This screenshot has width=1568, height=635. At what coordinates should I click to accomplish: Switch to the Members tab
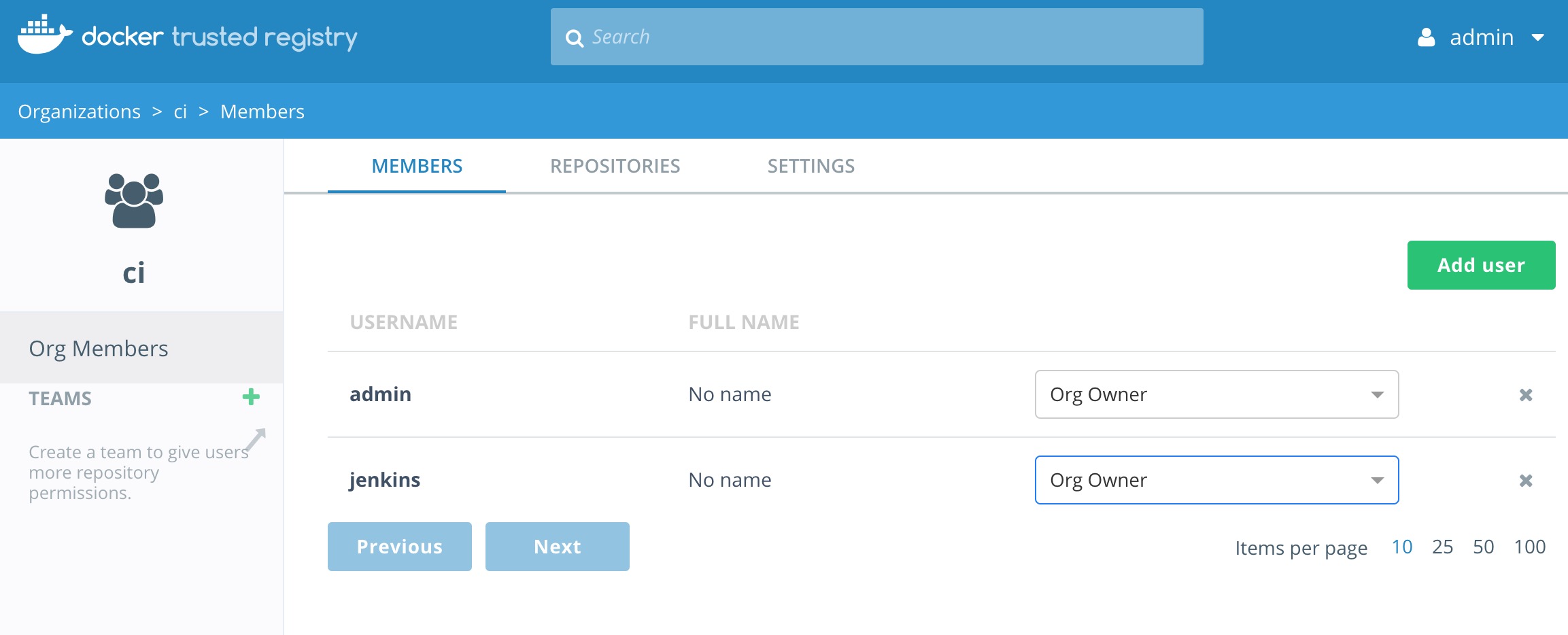pyautogui.click(x=417, y=166)
